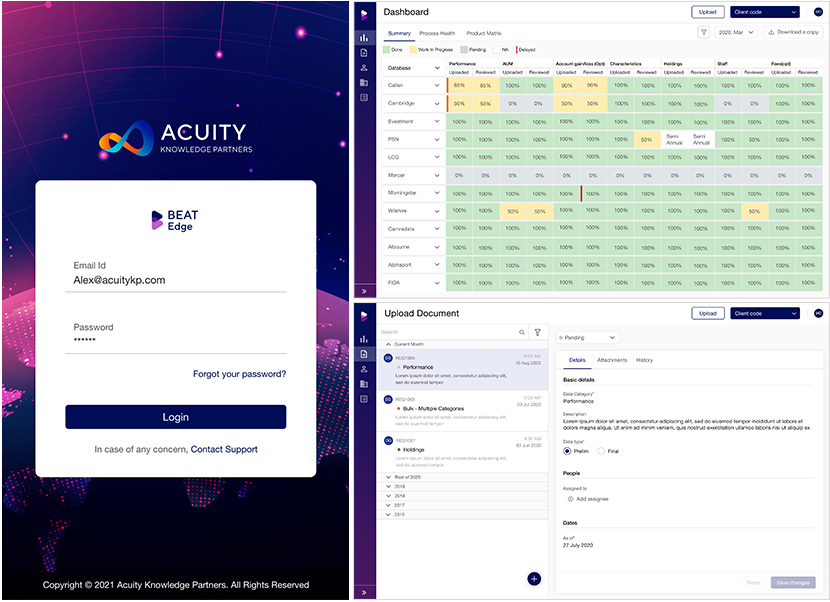Select the Final radio button
830x602 pixels.
tap(601, 451)
